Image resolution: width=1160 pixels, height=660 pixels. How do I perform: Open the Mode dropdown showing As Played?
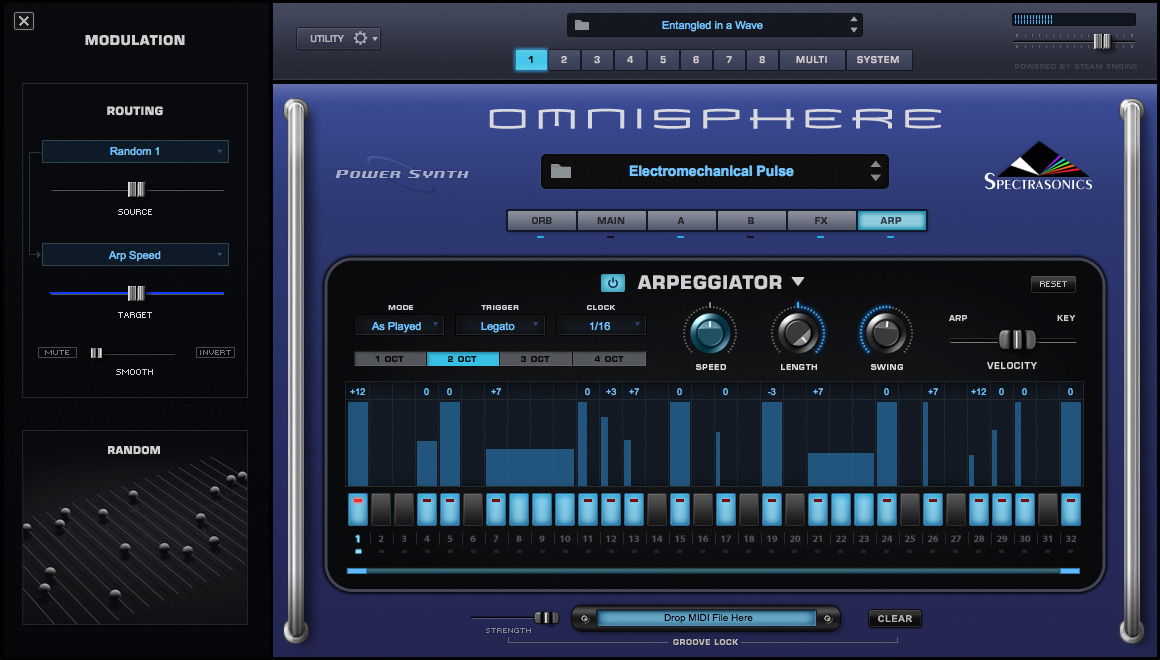(398, 326)
